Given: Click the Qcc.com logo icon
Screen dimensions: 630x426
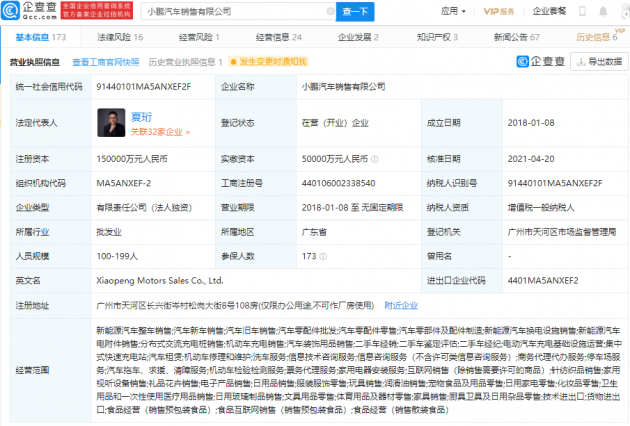Looking at the screenshot, I should coord(10,11).
